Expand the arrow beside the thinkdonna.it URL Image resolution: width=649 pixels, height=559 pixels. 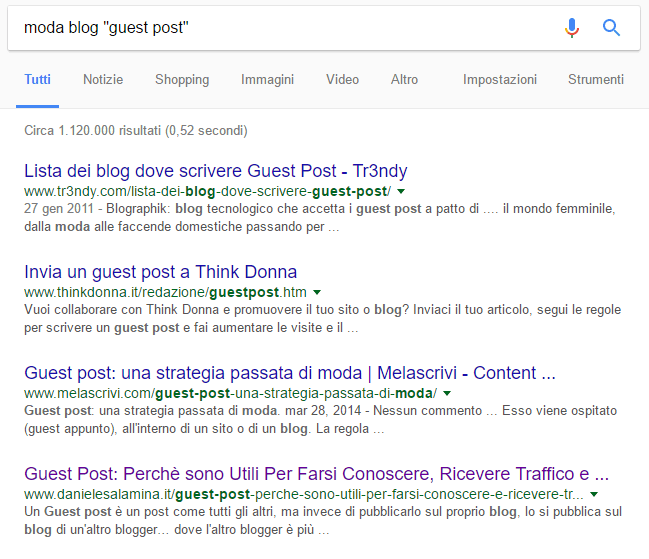click(x=320, y=292)
